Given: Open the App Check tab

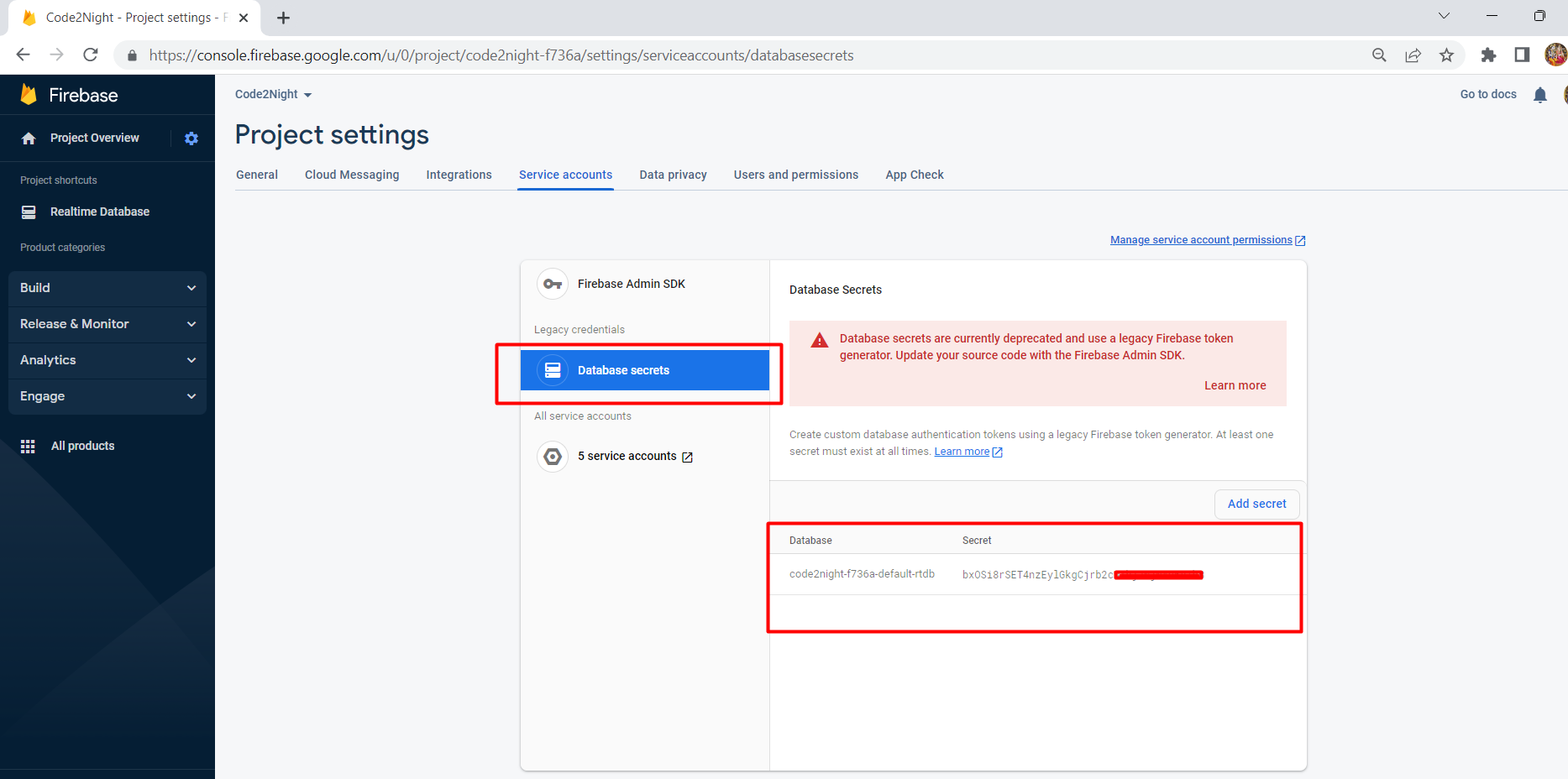Looking at the screenshot, I should coord(915,175).
